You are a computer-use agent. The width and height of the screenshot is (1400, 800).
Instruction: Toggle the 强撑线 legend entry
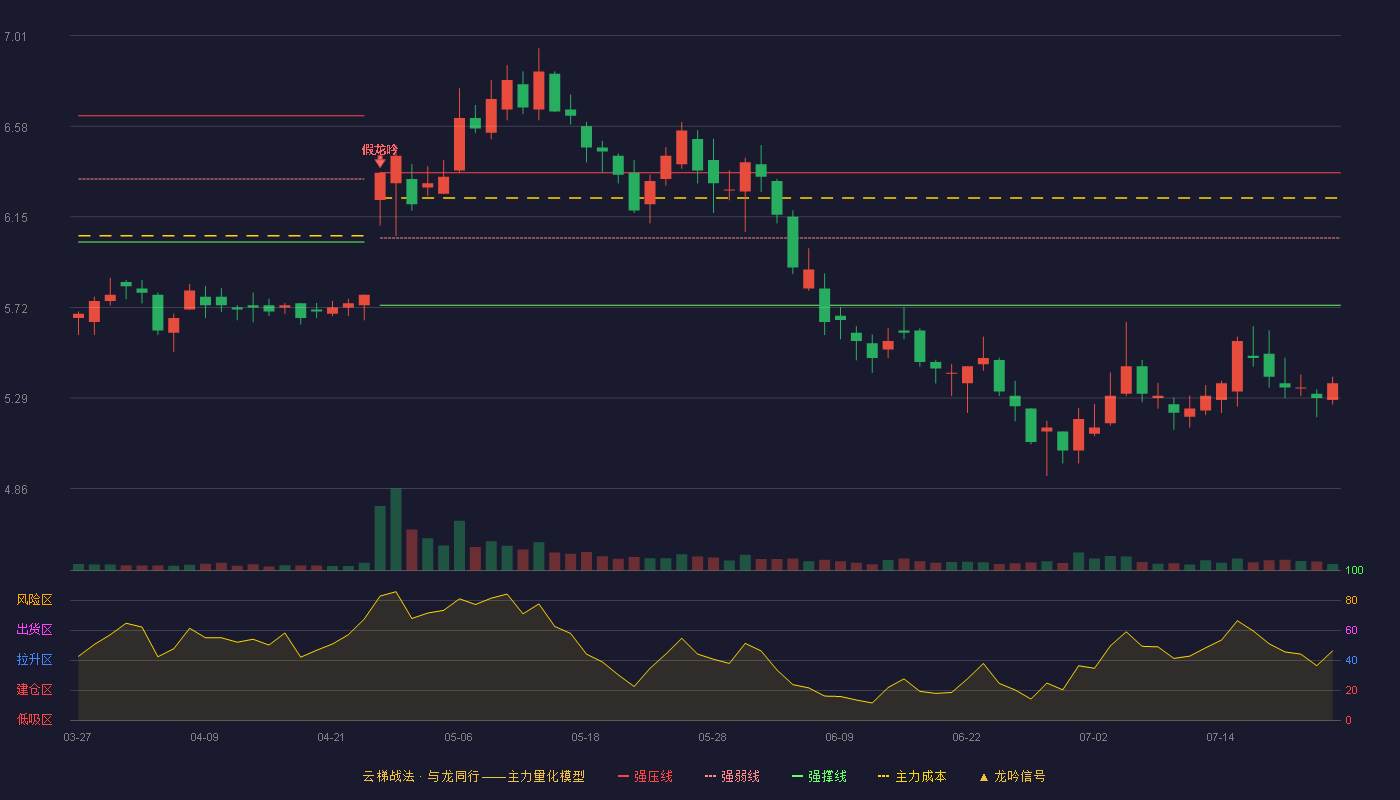[x=819, y=776]
